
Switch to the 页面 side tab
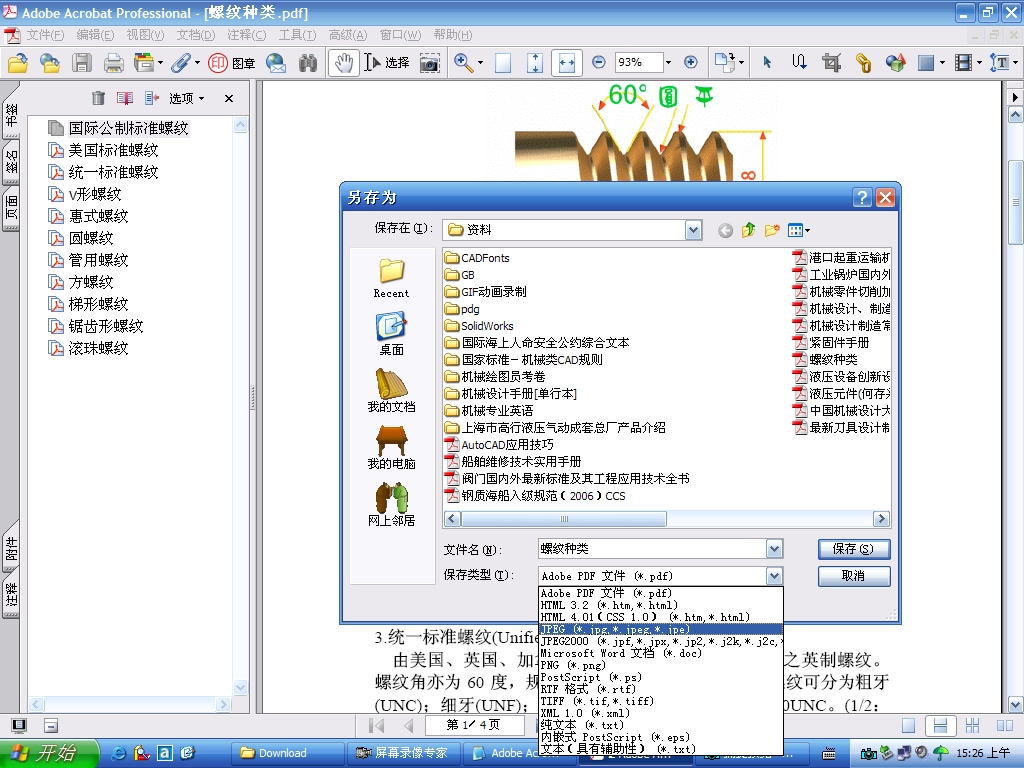coord(11,210)
